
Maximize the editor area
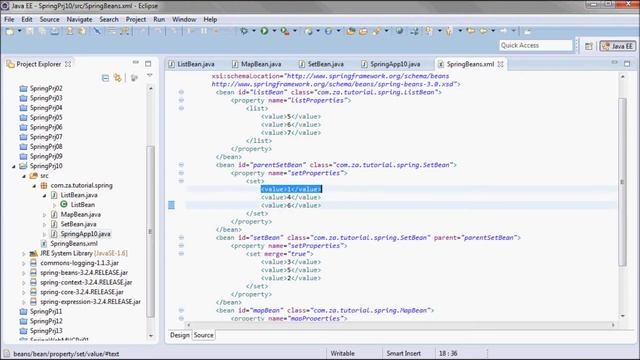tap(627, 63)
